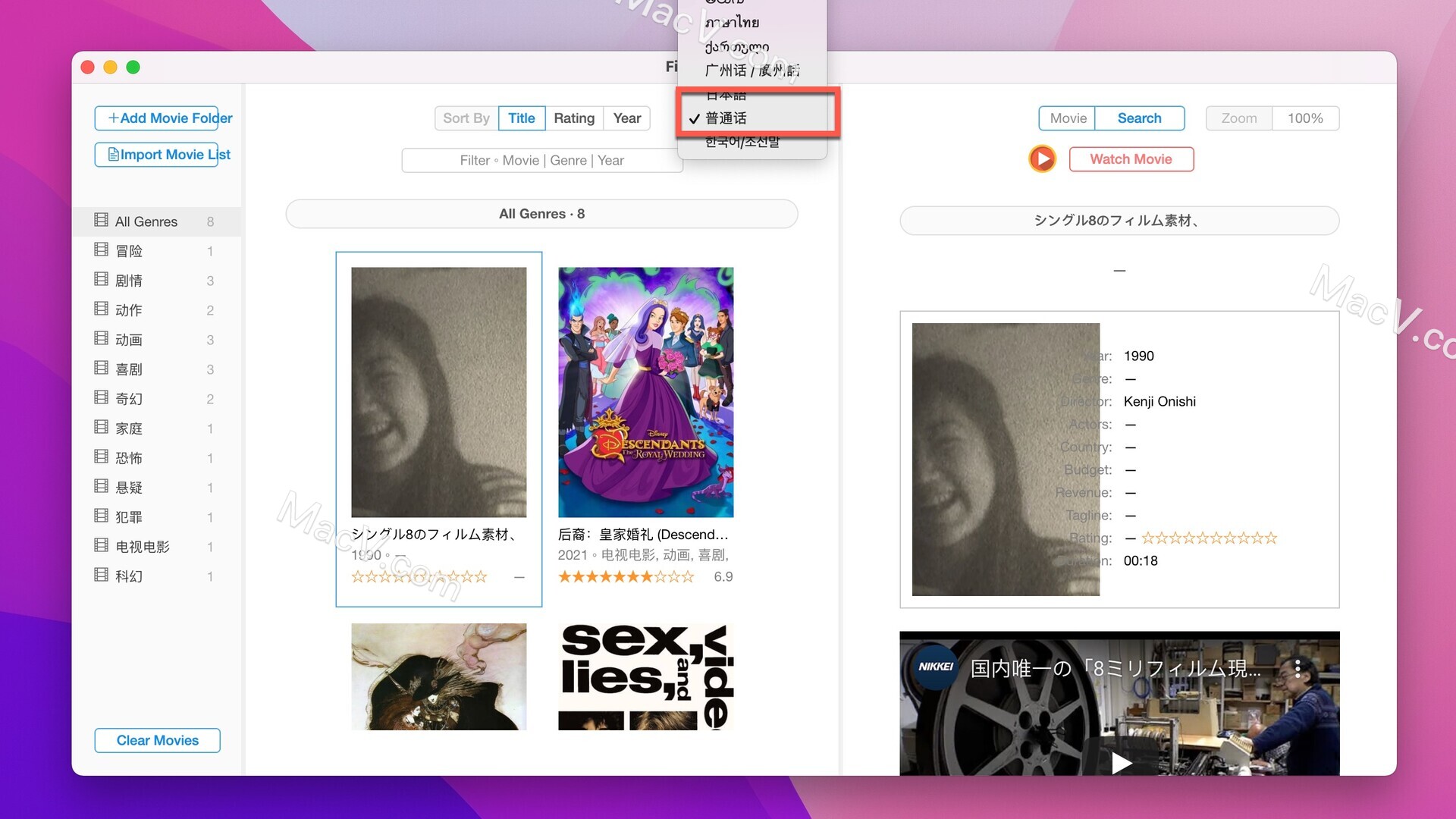Click the 动画 genre row icon
This screenshot has width=1456, height=819.
(101, 339)
